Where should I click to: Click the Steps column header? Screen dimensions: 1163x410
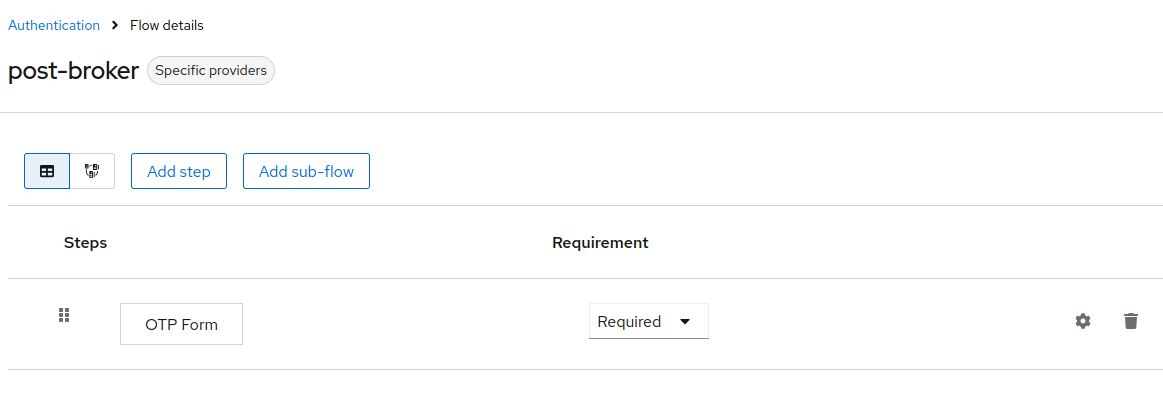pos(85,242)
